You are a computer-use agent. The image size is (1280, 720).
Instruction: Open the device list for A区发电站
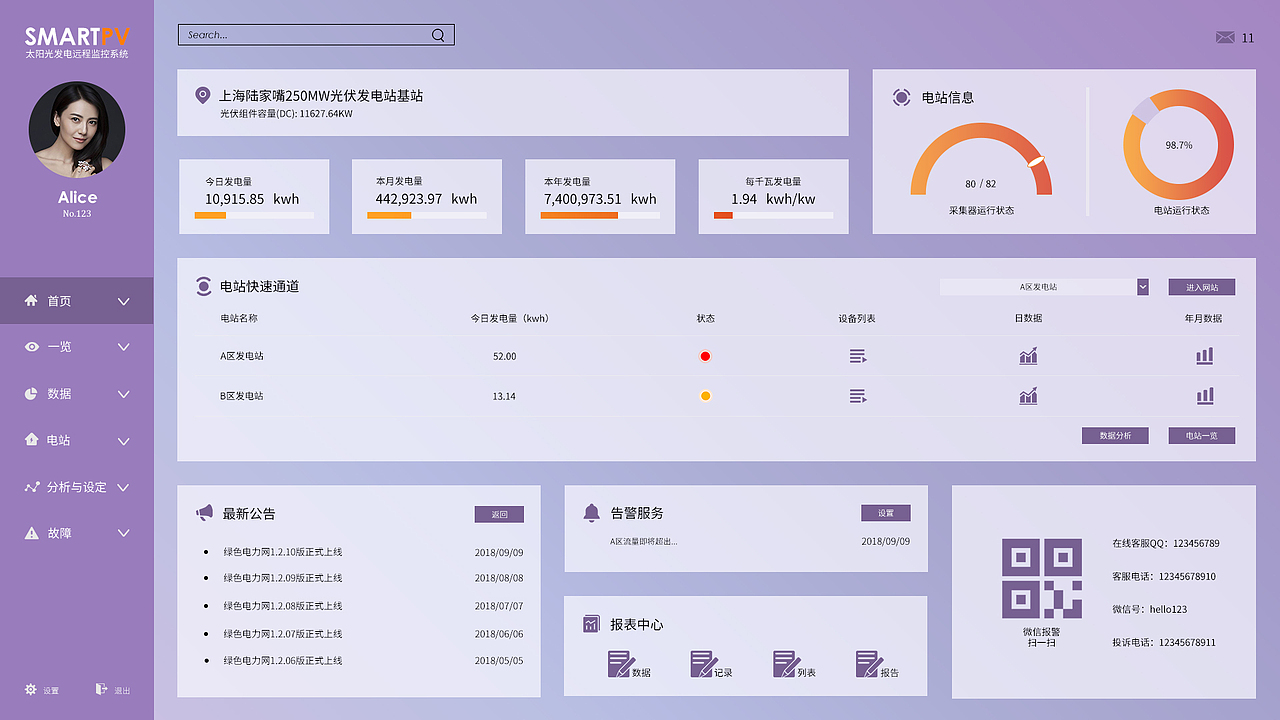(x=857, y=355)
